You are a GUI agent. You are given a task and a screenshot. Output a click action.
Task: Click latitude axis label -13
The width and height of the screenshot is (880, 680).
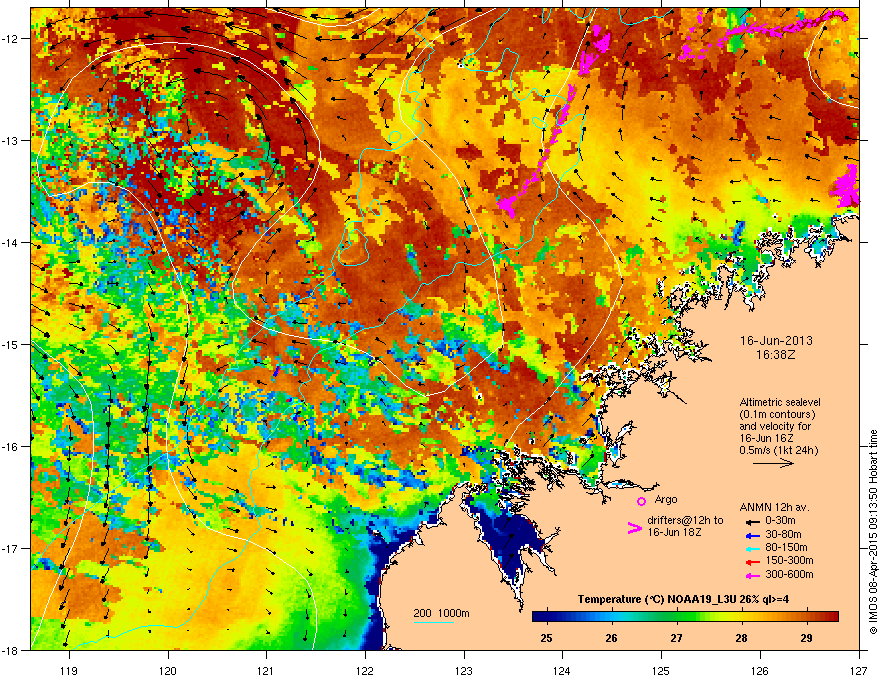[x=10, y=140]
